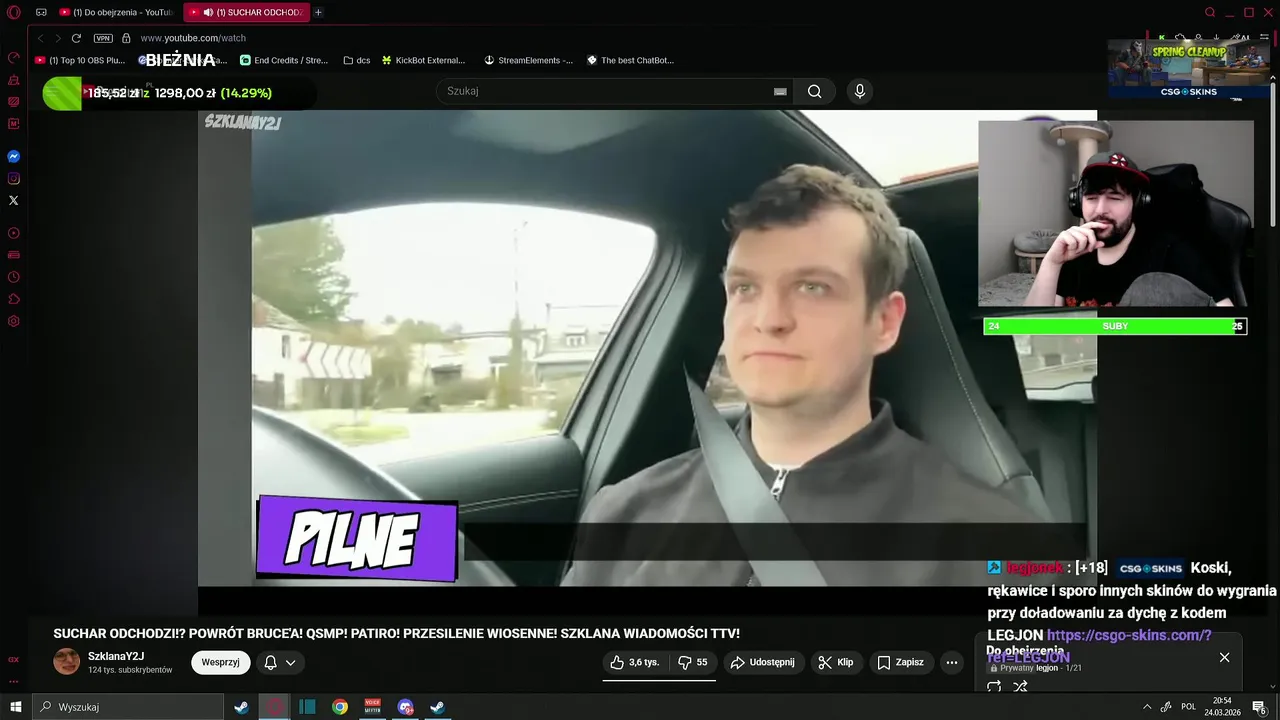The width and height of the screenshot is (1280, 720).
Task: Open POL language input indicator
Action: (x=1188, y=707)
